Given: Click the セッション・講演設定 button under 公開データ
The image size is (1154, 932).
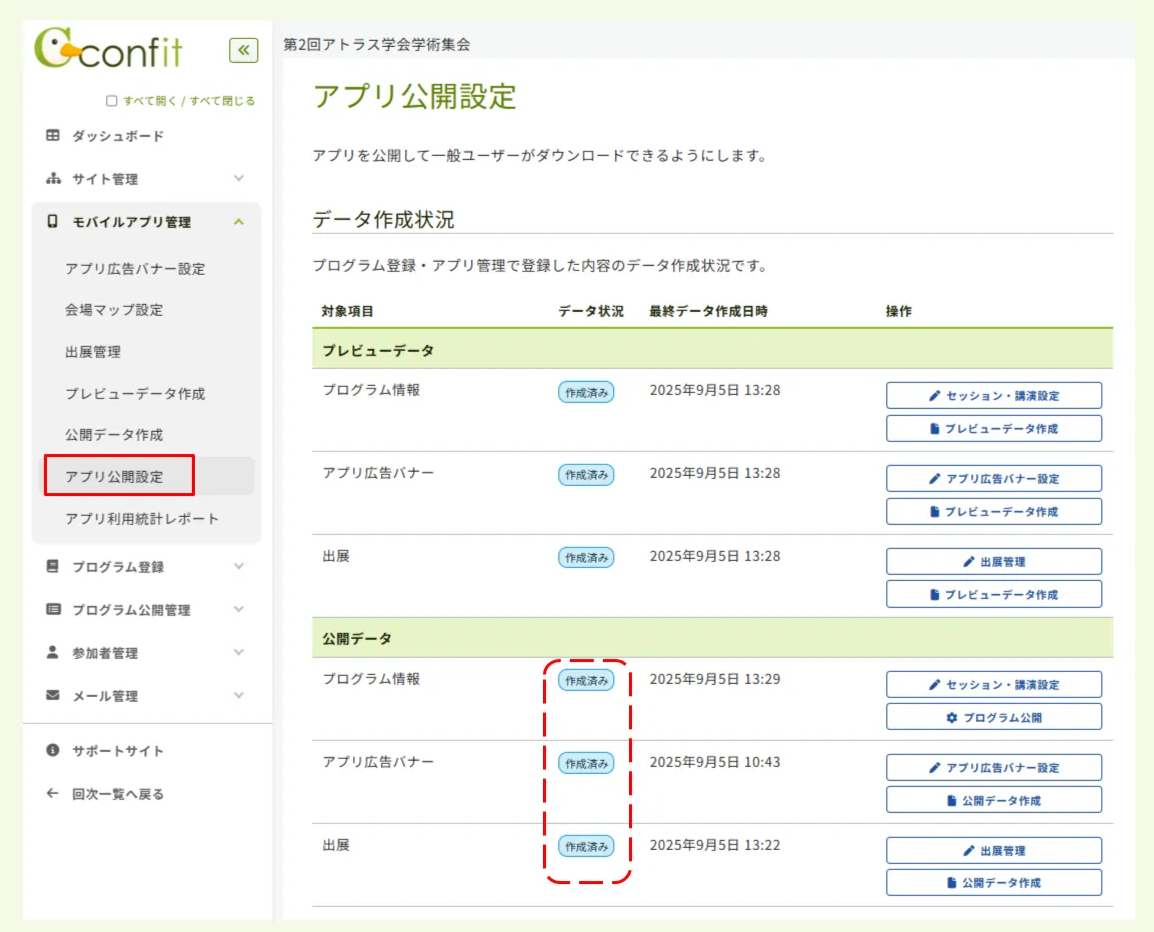Looking at the screenshot, I should click(x=994, y=684).
